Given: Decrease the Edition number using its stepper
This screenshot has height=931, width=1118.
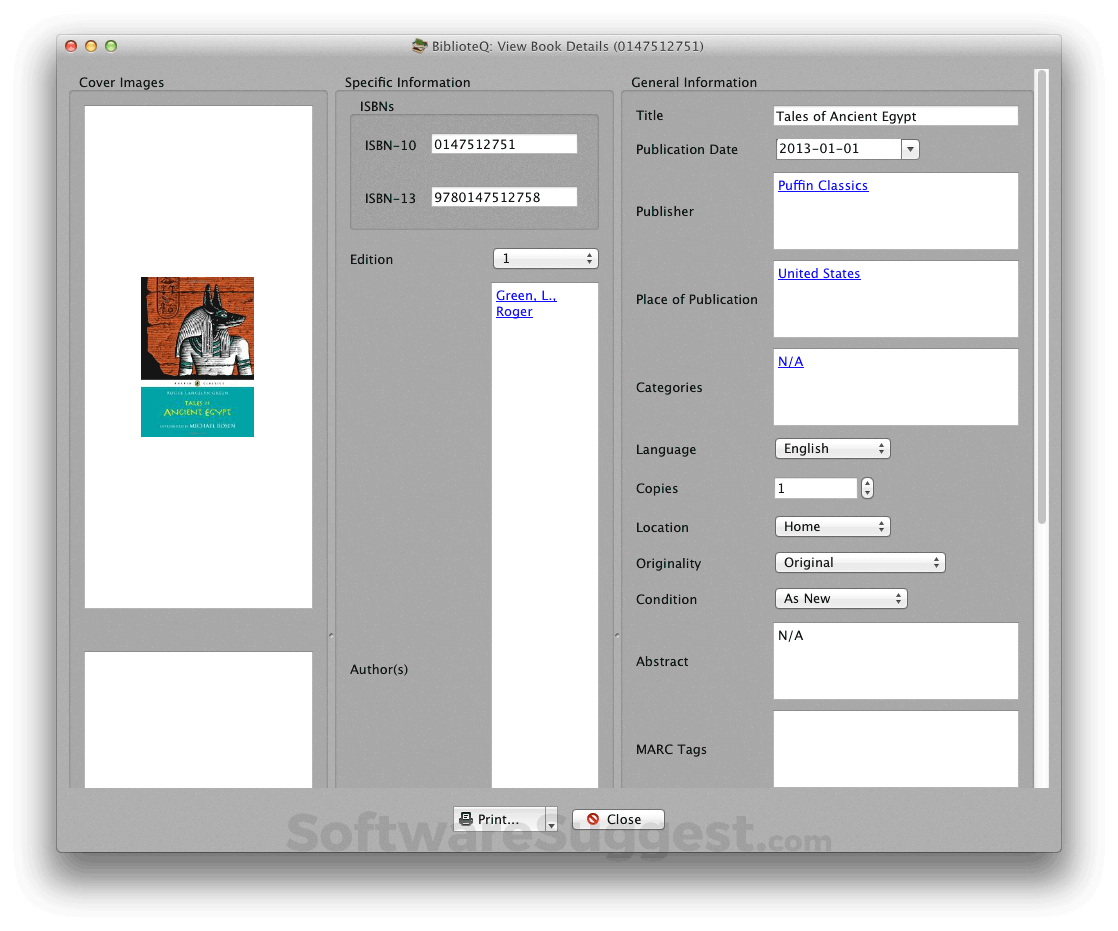Looking at the screenshot, I should click(590, 262).
